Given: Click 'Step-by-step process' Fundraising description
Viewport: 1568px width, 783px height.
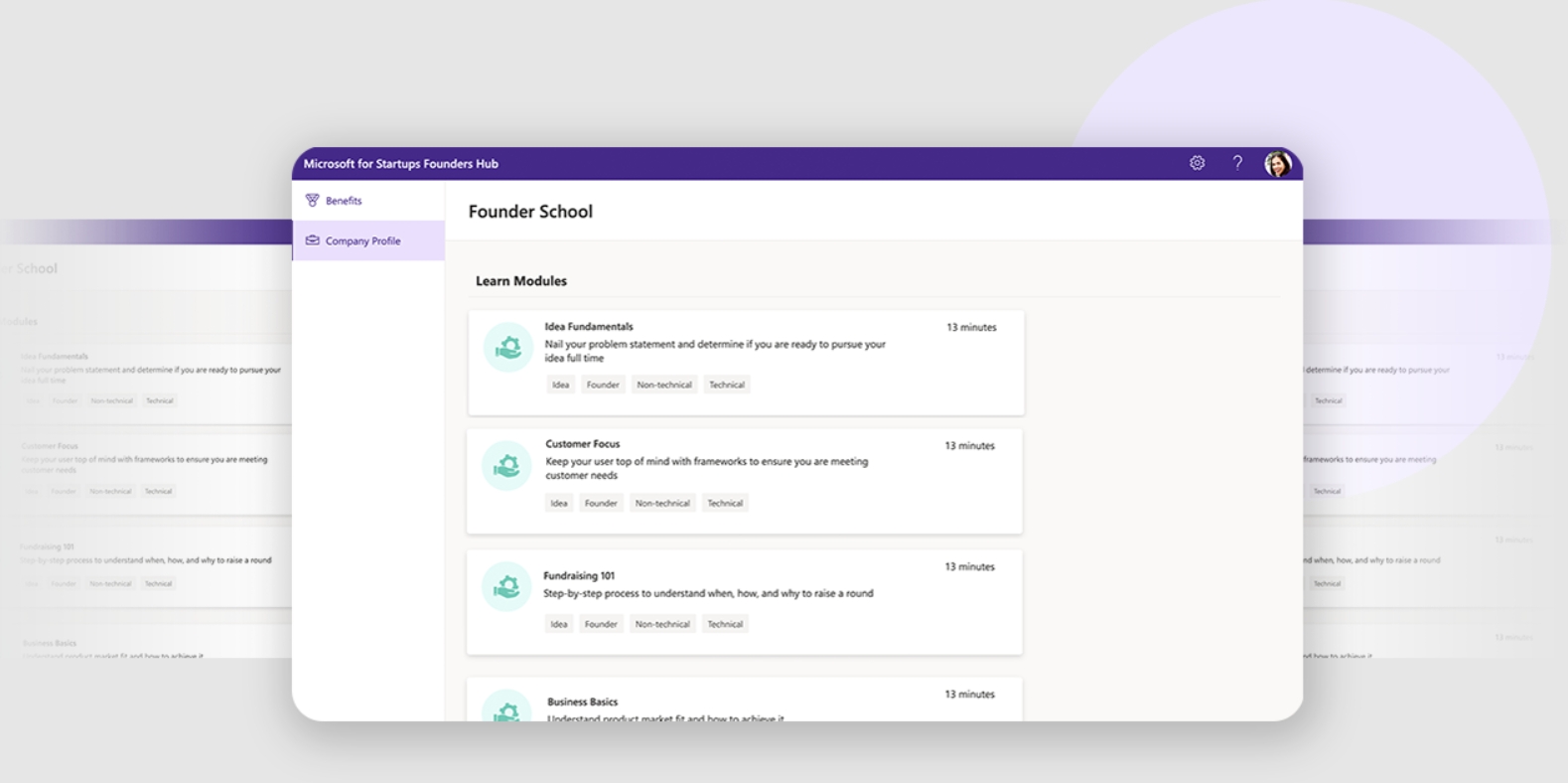Looking at the screenshot, I should tap(708, 593).
